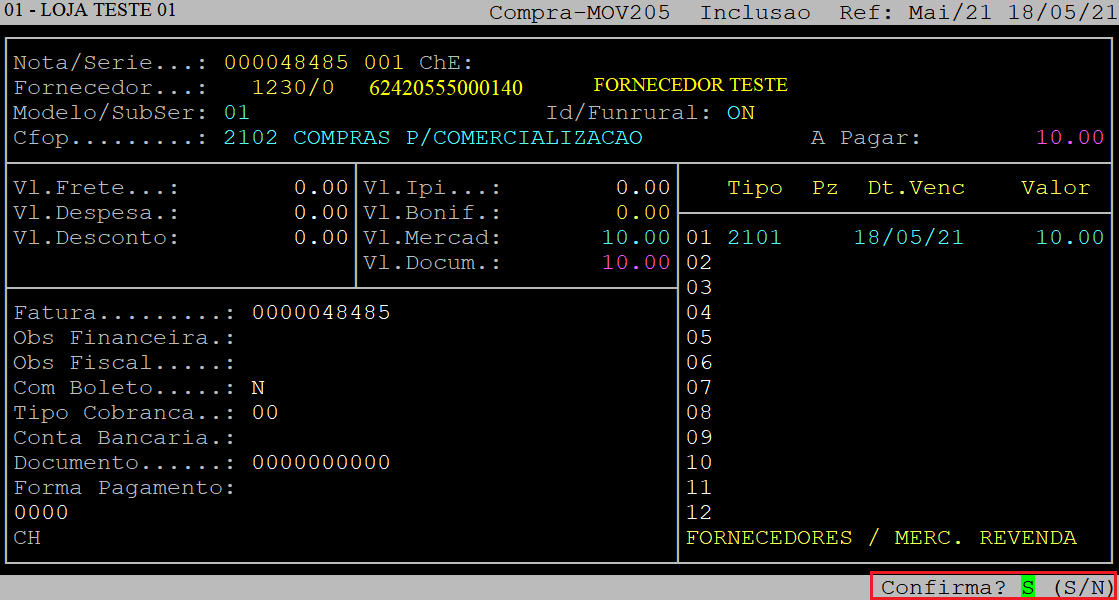
Task: Select the Fornecedor code 1230/0
Action: [x=293, y=87]
